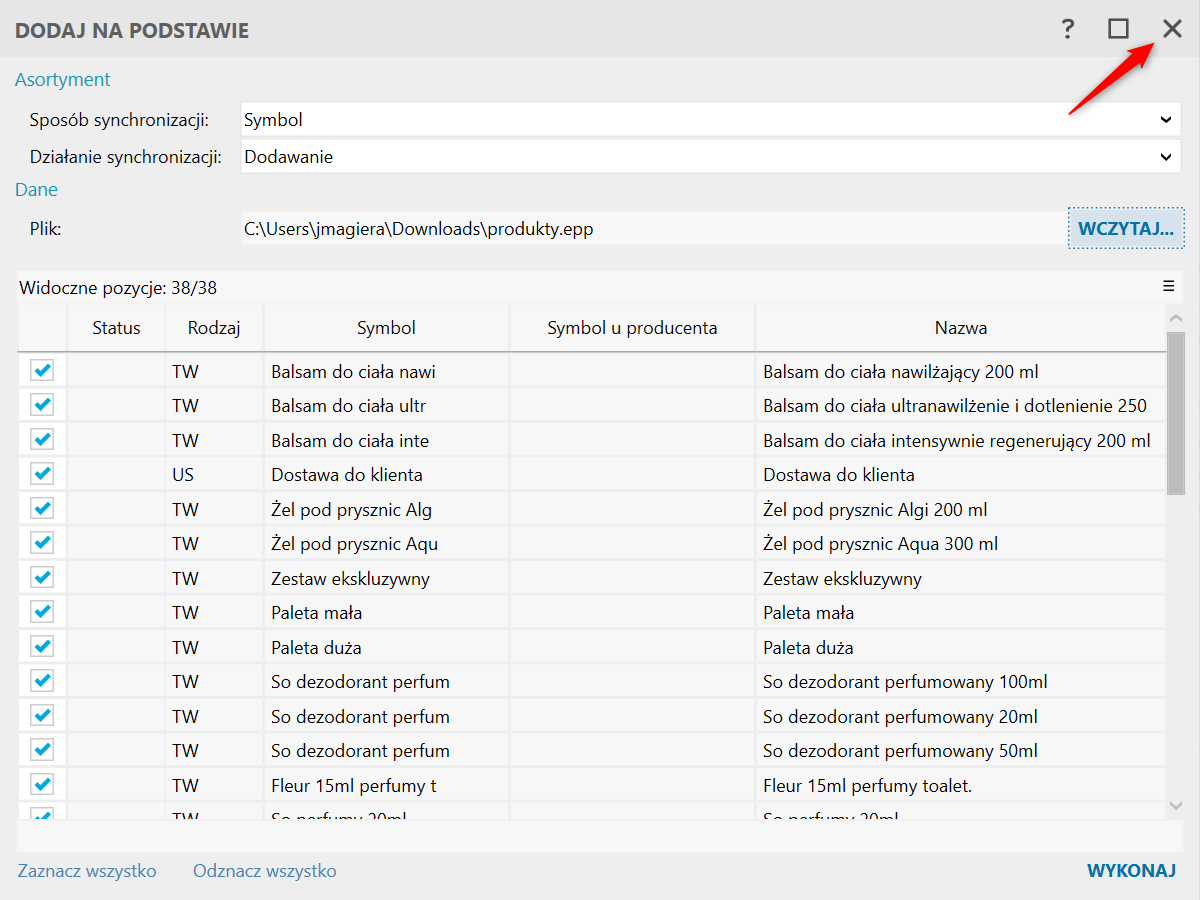
Task: Uncheck the Fleur 15ml perfumy row
Action: 42,784
